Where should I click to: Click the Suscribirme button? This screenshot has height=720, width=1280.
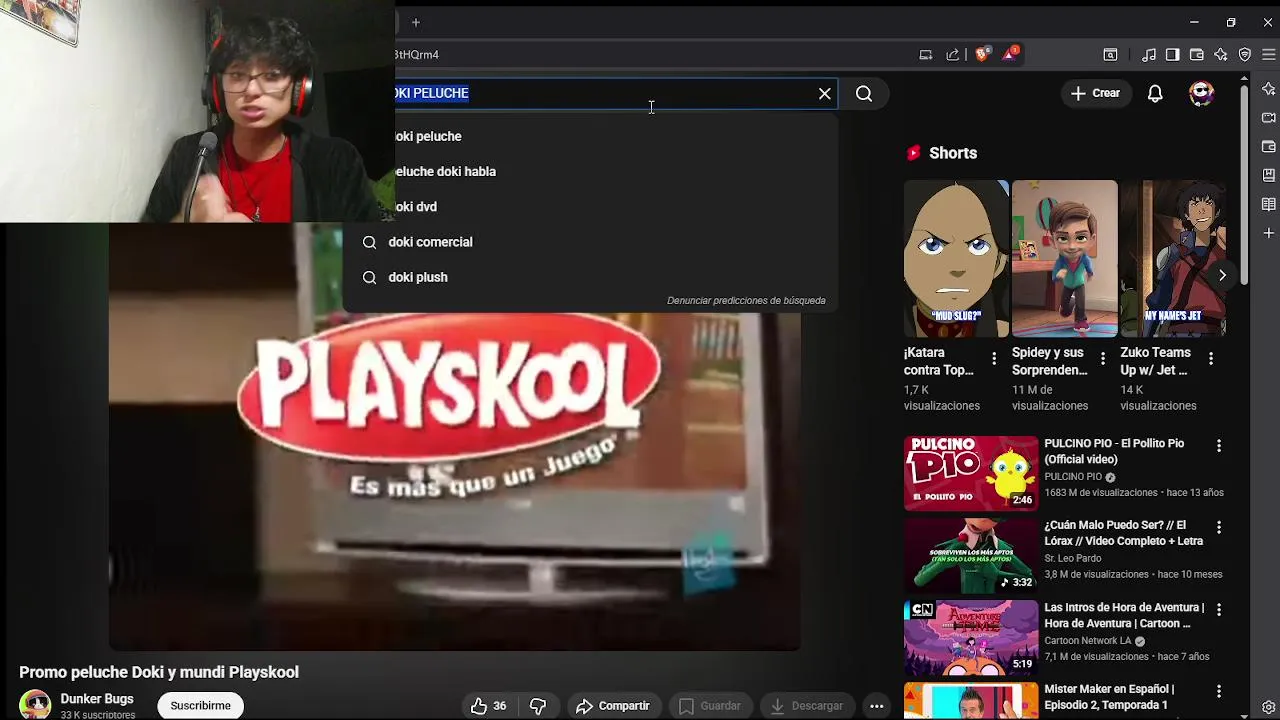[x=200, y=706]
